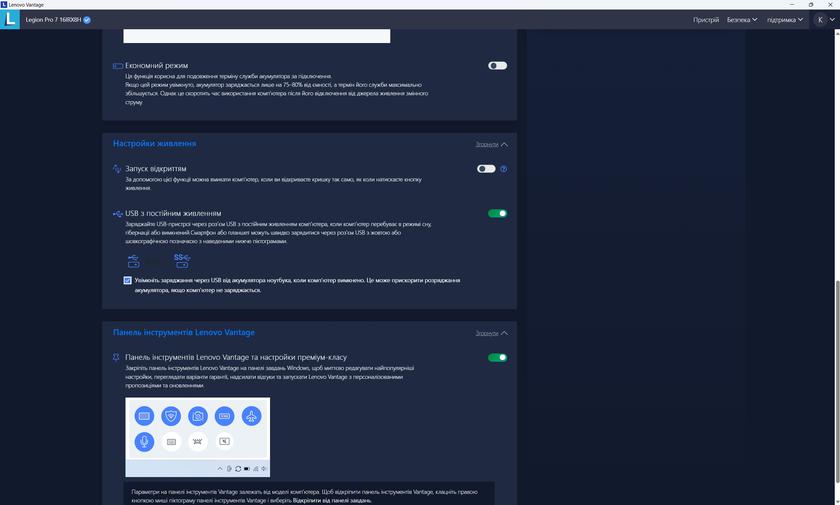Click the help question mark beside Запуск відкриттям
Viewport: 840px width, 505px height.
(503, 169)
